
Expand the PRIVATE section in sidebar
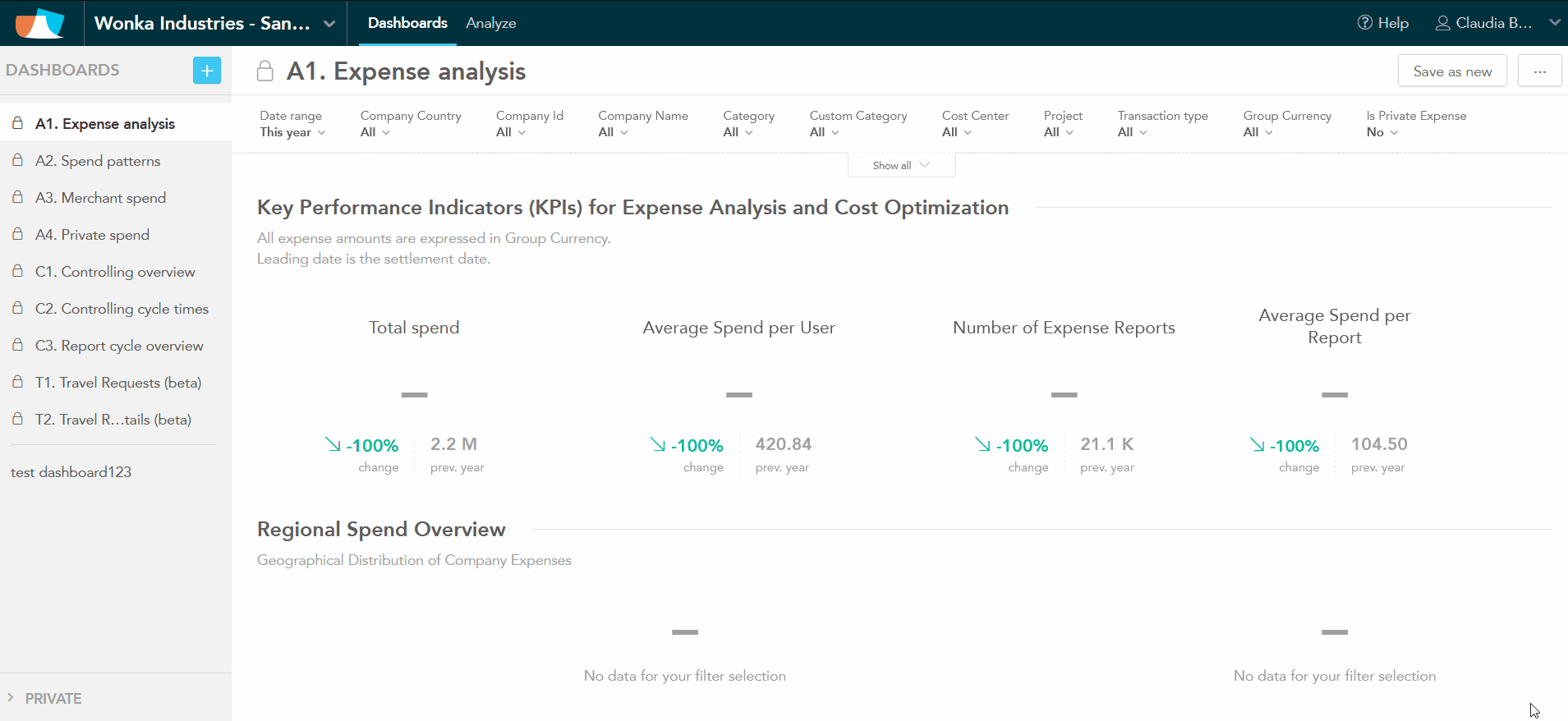click(11, 698)
